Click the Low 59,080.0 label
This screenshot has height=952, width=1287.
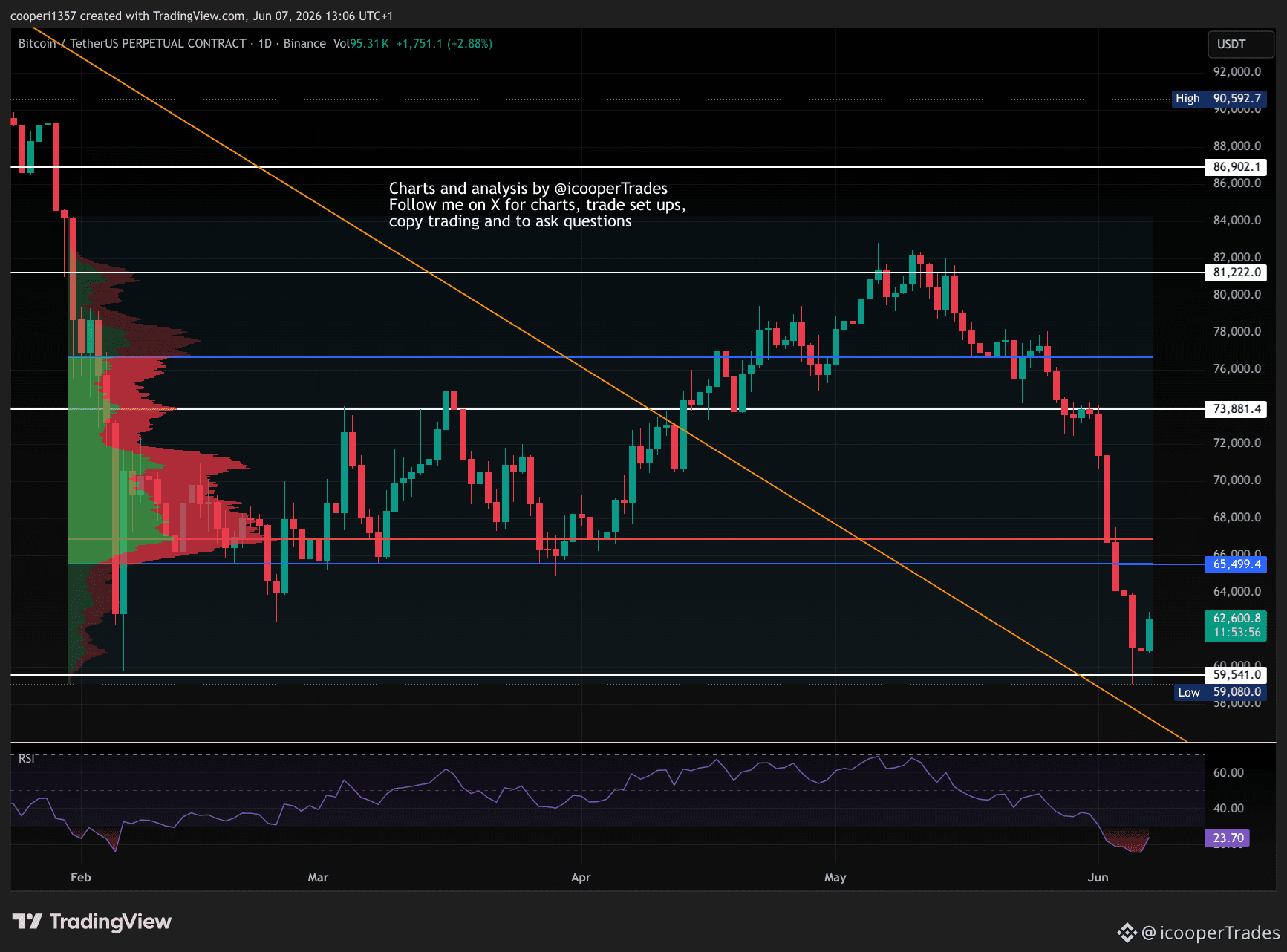click(1220, 692)
